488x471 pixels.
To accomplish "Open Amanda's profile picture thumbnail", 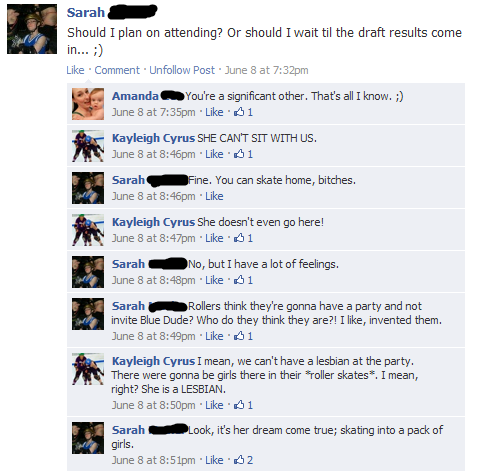I will [88, 104].
